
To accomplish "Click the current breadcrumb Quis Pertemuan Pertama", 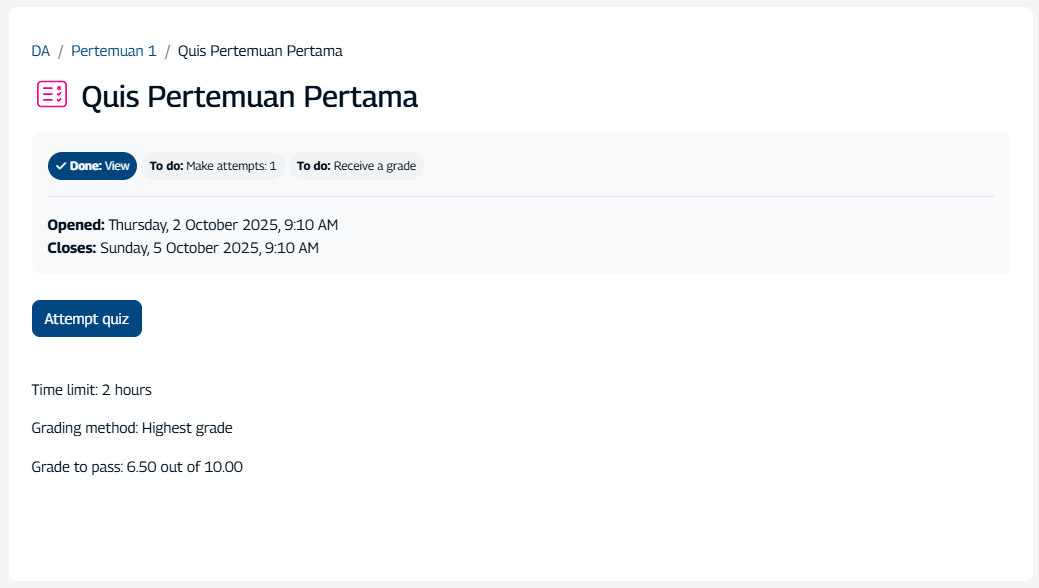I will pyautogui.click(x=260, y=51).
